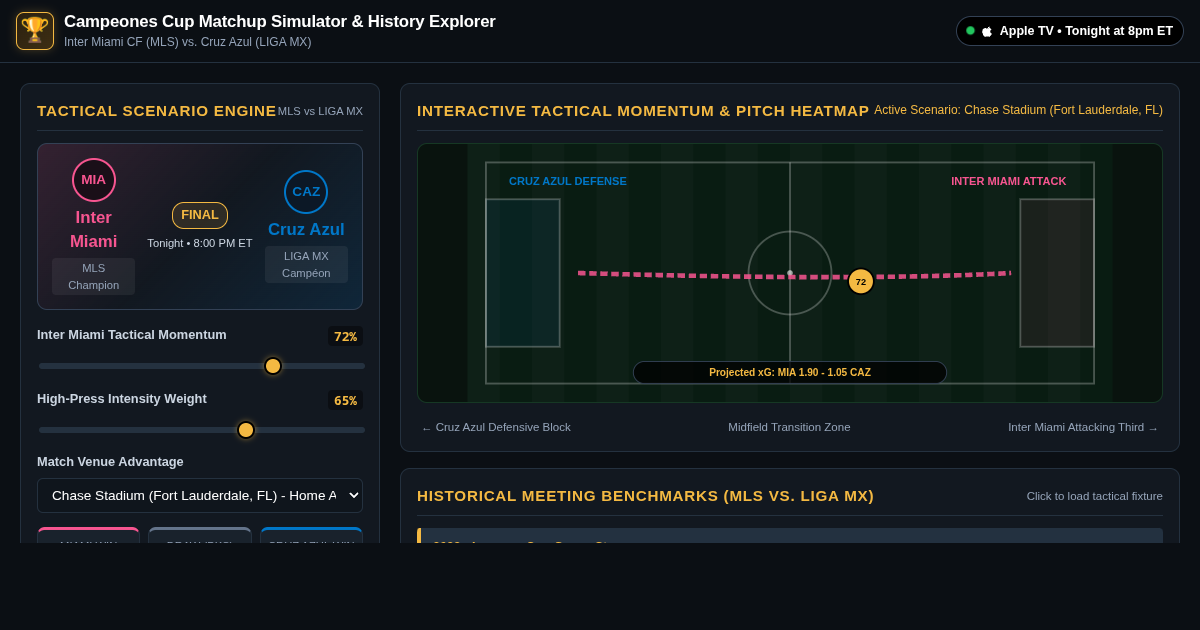Viewport: 1200px width, 630px height.
Task: Click the Historical Meeting Benchmarks heading
Action: [645, 496]
